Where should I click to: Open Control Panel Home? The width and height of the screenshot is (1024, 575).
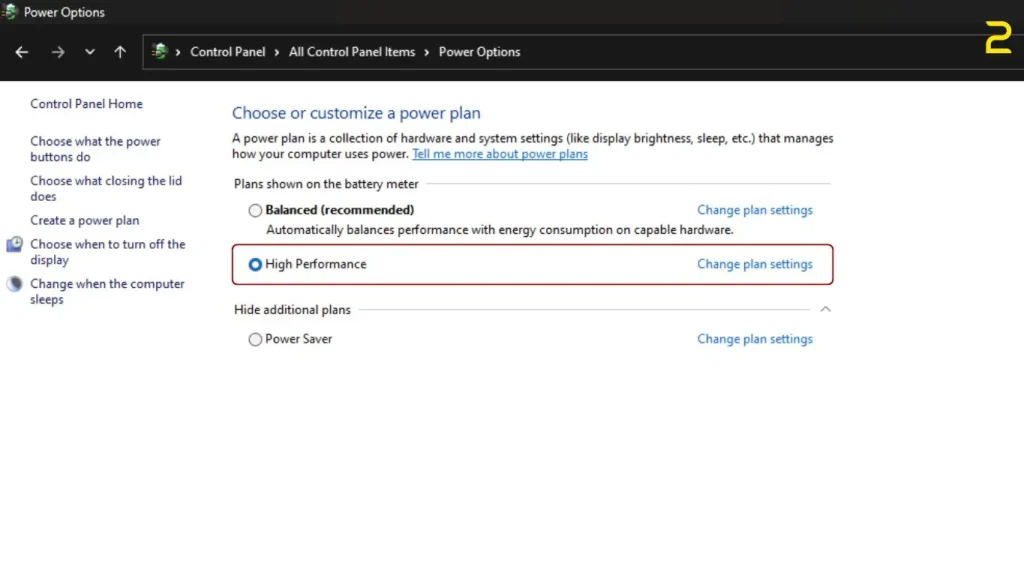86,104
